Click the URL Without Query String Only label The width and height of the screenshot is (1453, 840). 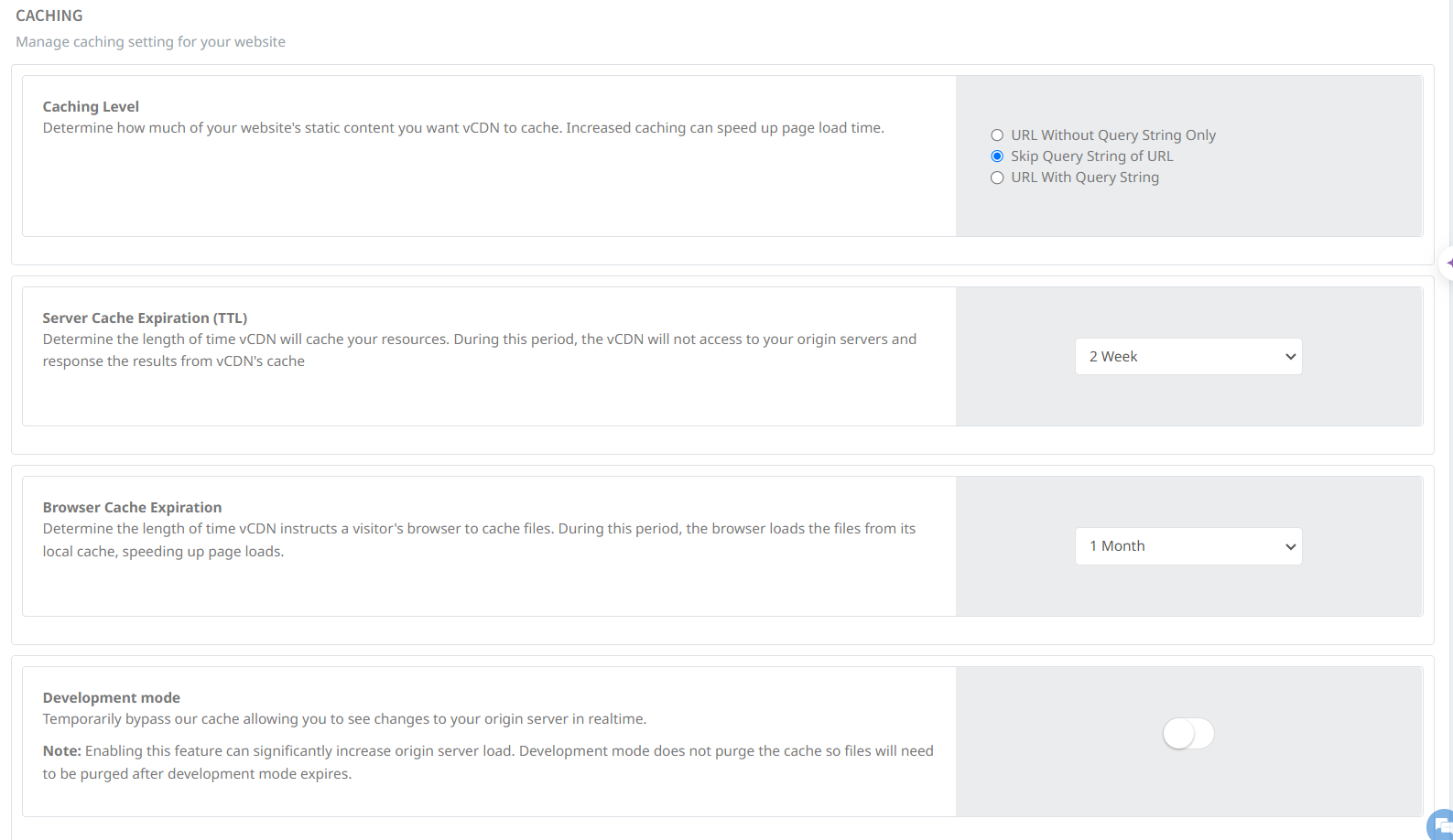tap(1112, 135)
